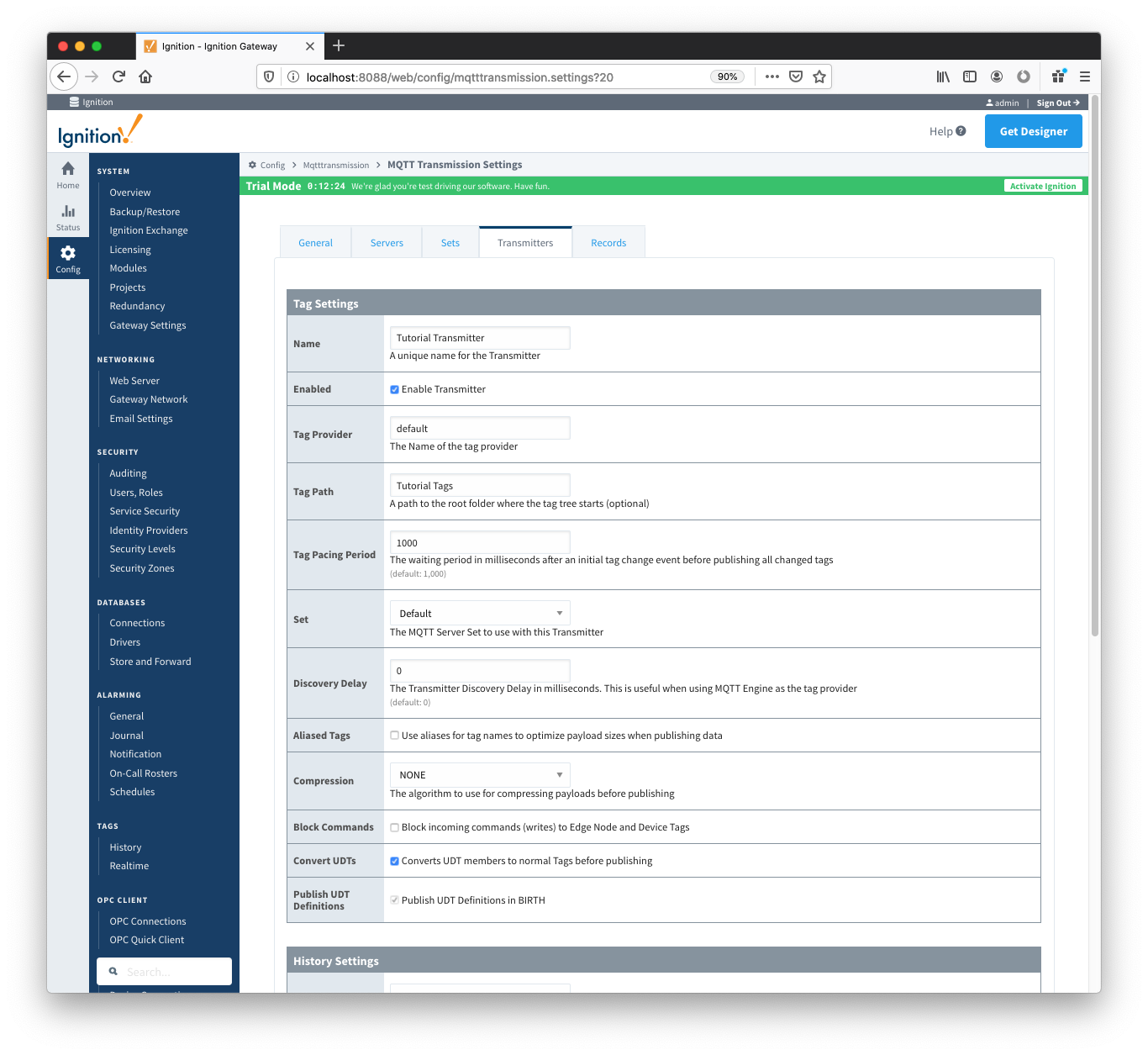Click the browser forward arrow button

coord(92,76)
